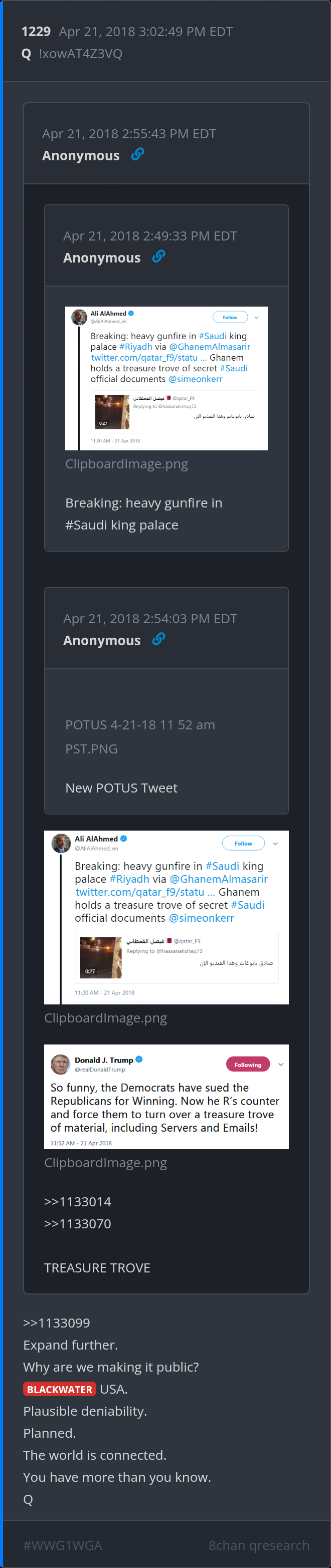Viewport: 331px width, 1568px height.
Task: Toggle Follow on the smaller Ali AlAhmed tweet
Action: coord(230,317)
